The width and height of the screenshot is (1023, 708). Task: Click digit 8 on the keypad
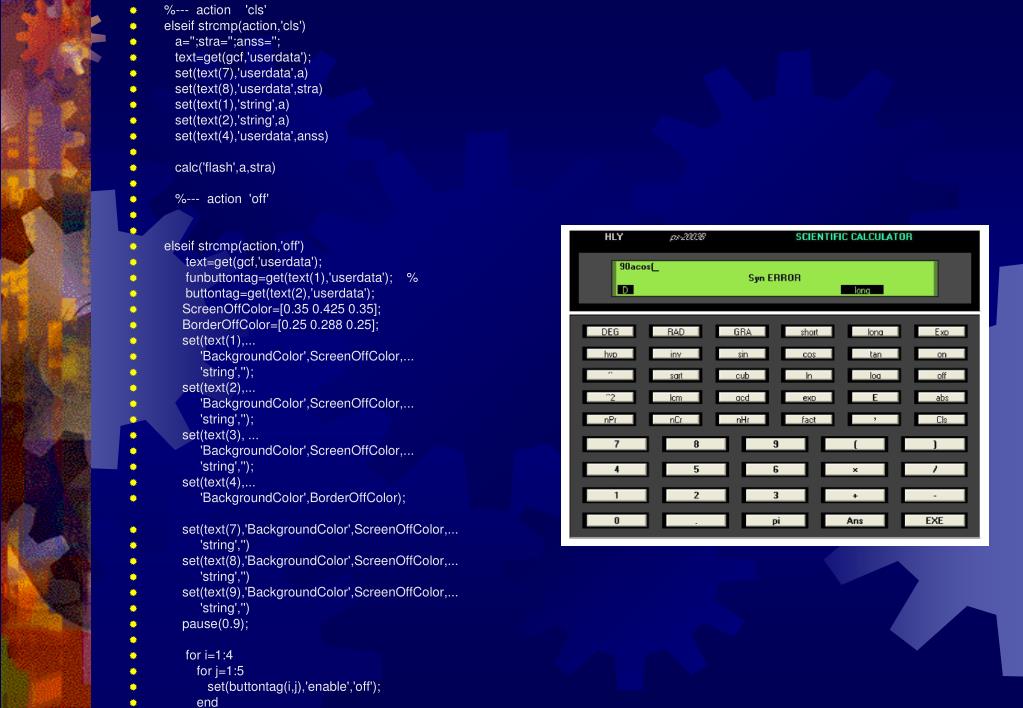click(695, 444)
